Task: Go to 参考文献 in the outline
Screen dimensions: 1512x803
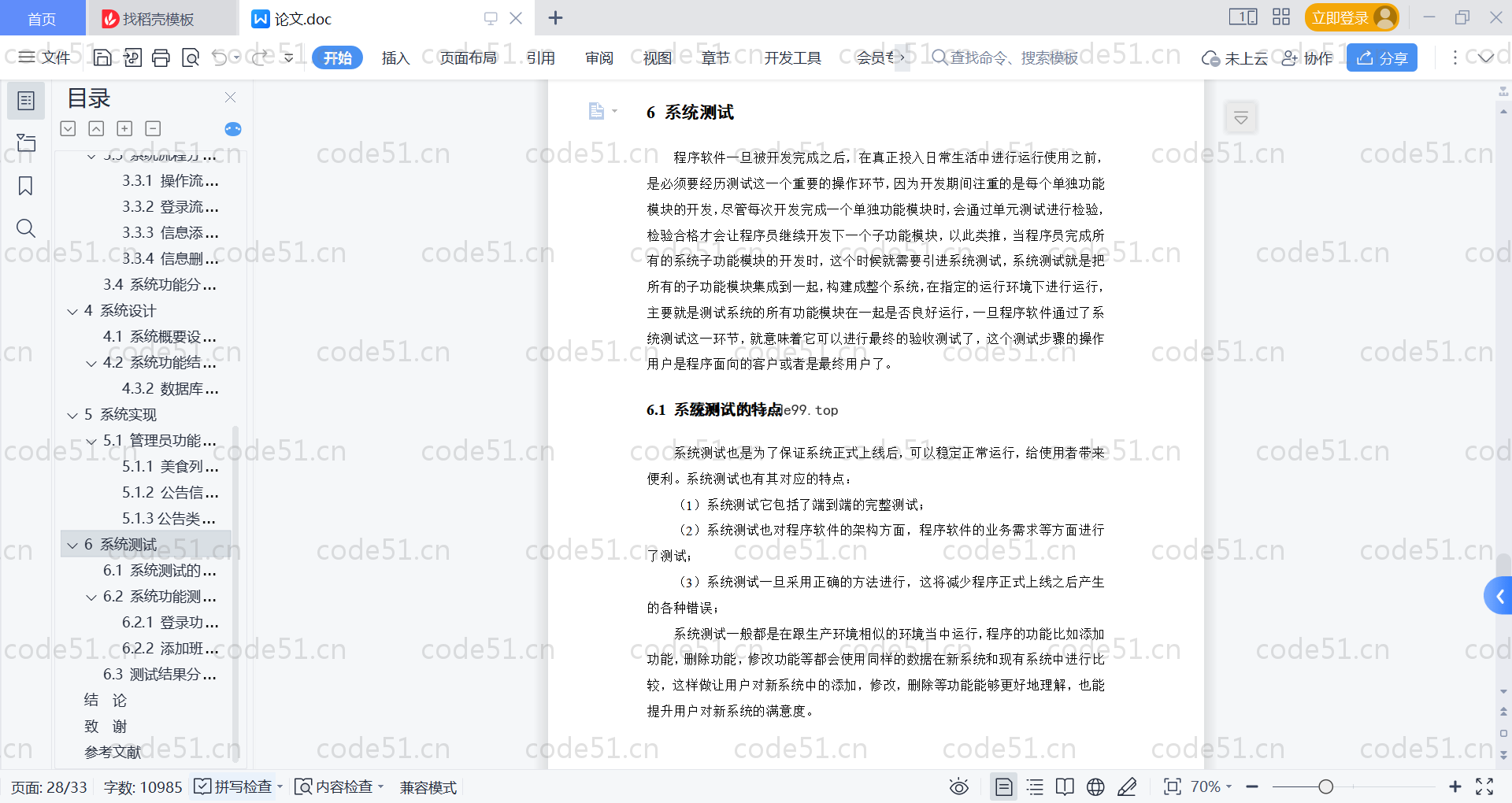Action: pos(113,753)
